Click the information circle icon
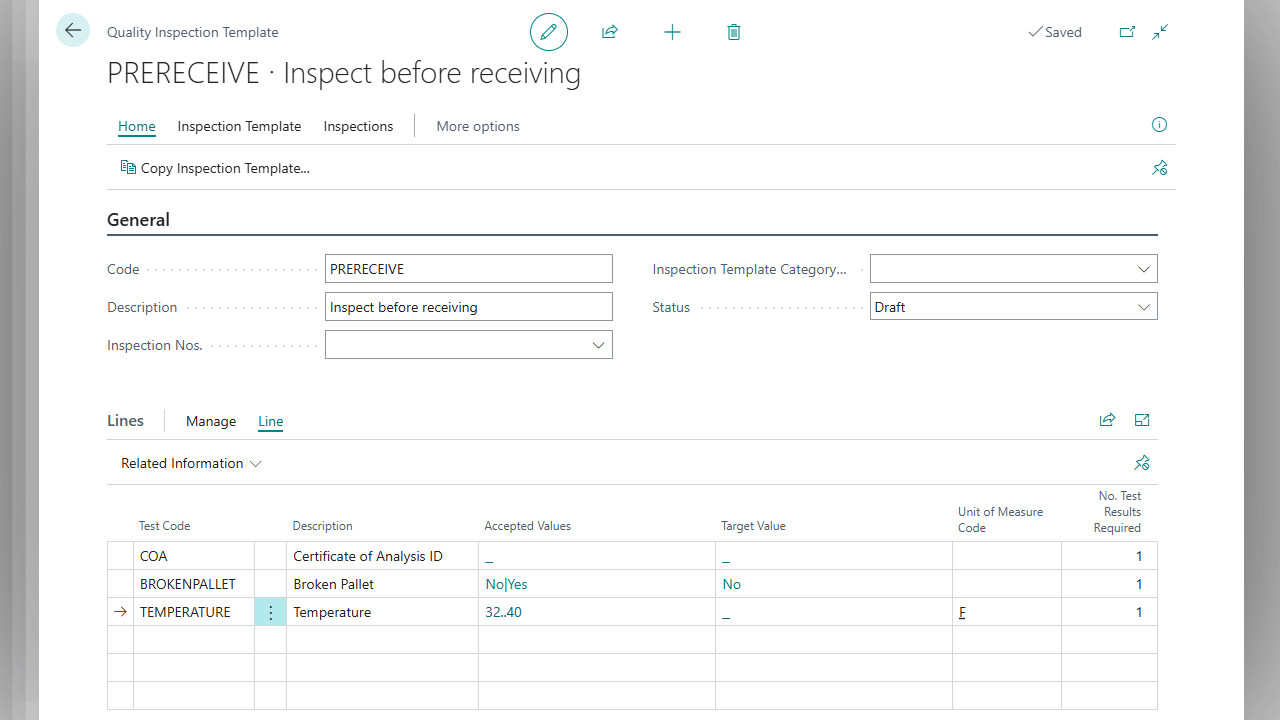 pos(1159,125)
